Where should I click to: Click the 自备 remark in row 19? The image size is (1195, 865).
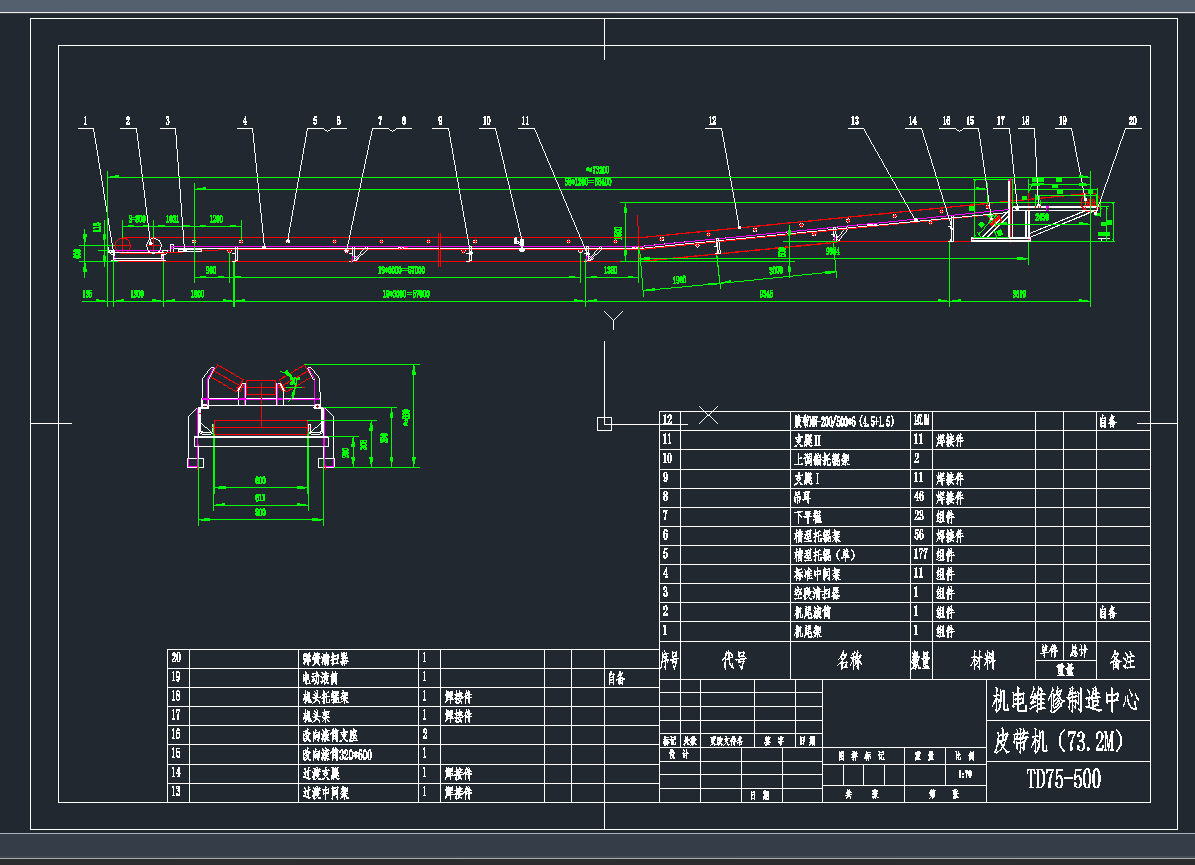(617, 678)
